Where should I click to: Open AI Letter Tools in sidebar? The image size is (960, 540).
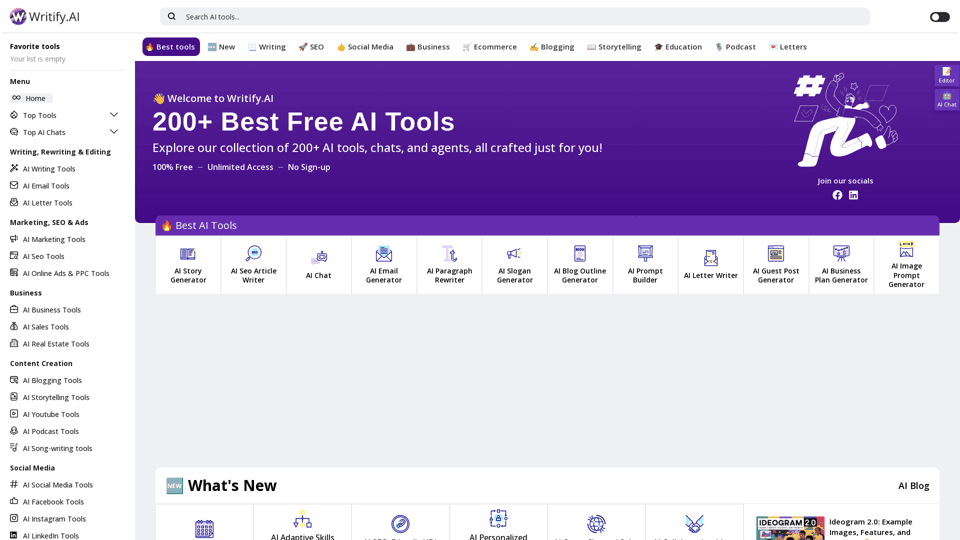coord(41,203)
